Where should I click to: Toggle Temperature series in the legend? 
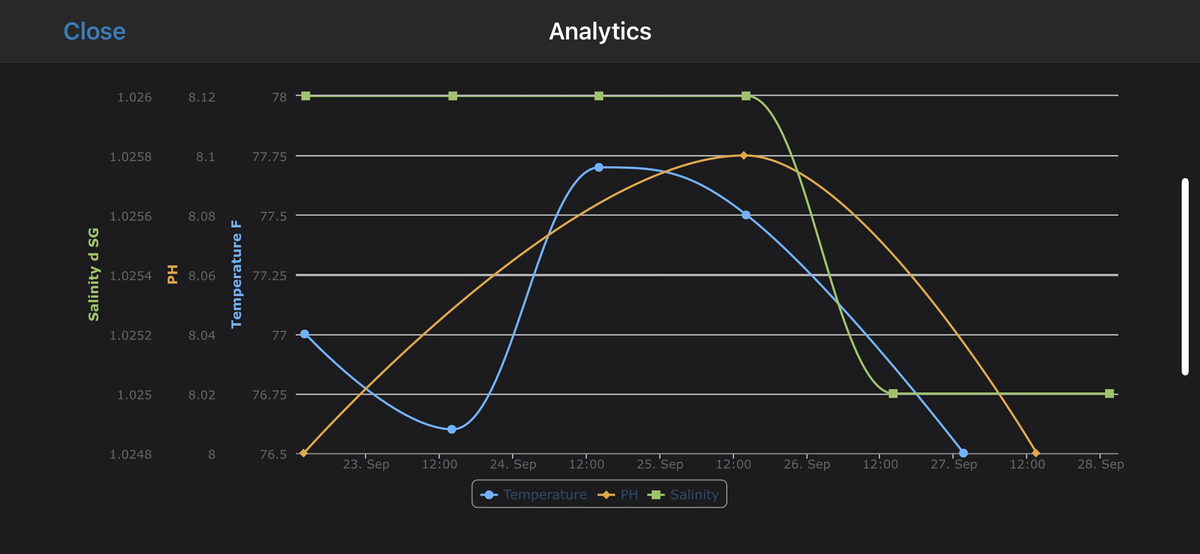point(544,494)
